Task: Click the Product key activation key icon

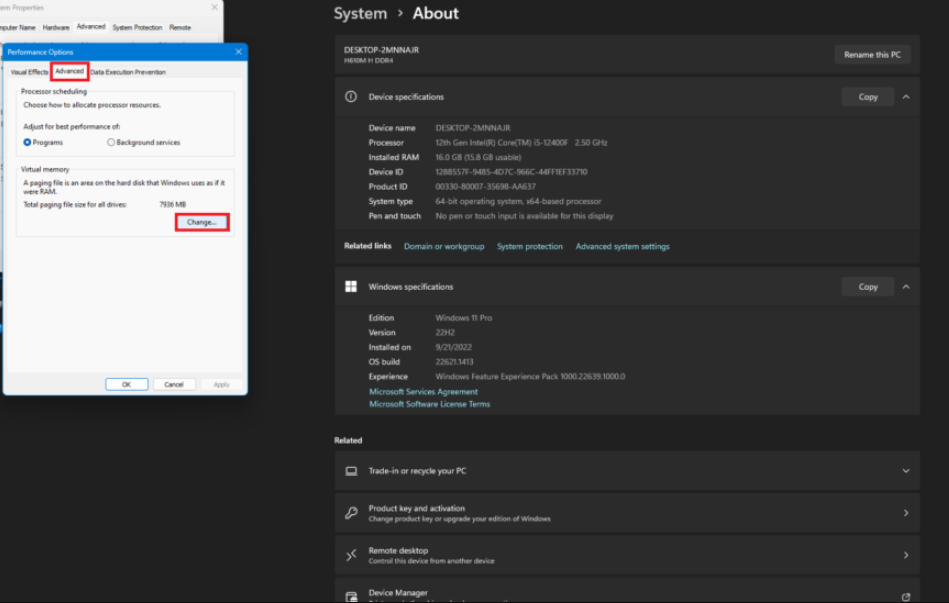Action: 351,513
